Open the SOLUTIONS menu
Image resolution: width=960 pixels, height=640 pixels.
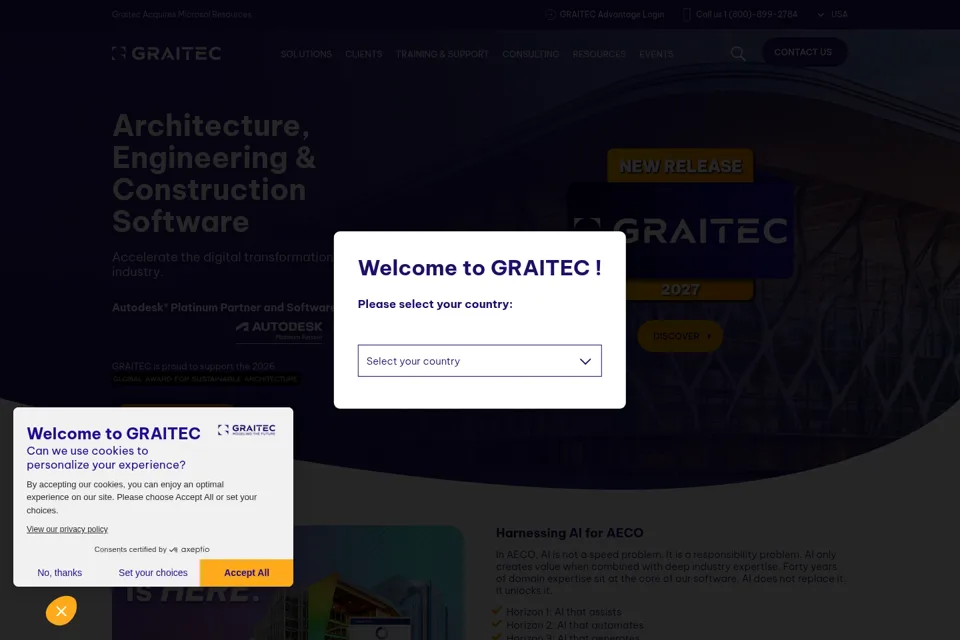[x=306, y=54]
